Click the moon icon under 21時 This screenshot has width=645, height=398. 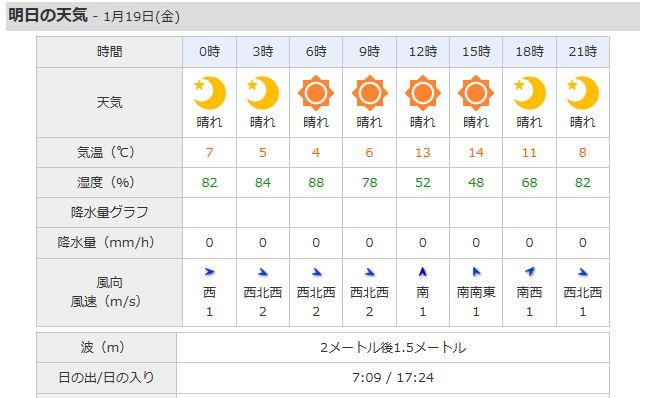pos(582,93)
